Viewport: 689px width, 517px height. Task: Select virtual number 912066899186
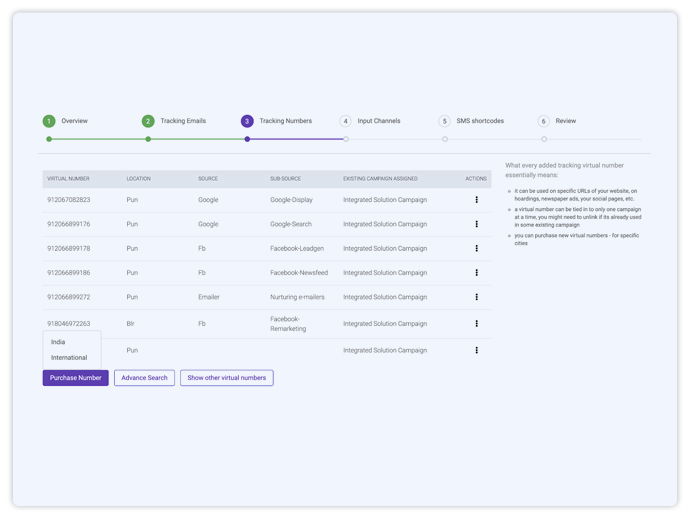point(69,273)
